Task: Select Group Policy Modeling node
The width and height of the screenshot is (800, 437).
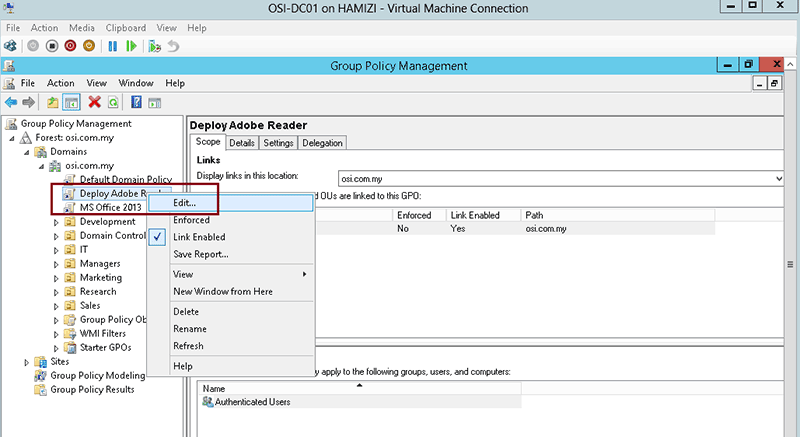Action: point(97,375)
